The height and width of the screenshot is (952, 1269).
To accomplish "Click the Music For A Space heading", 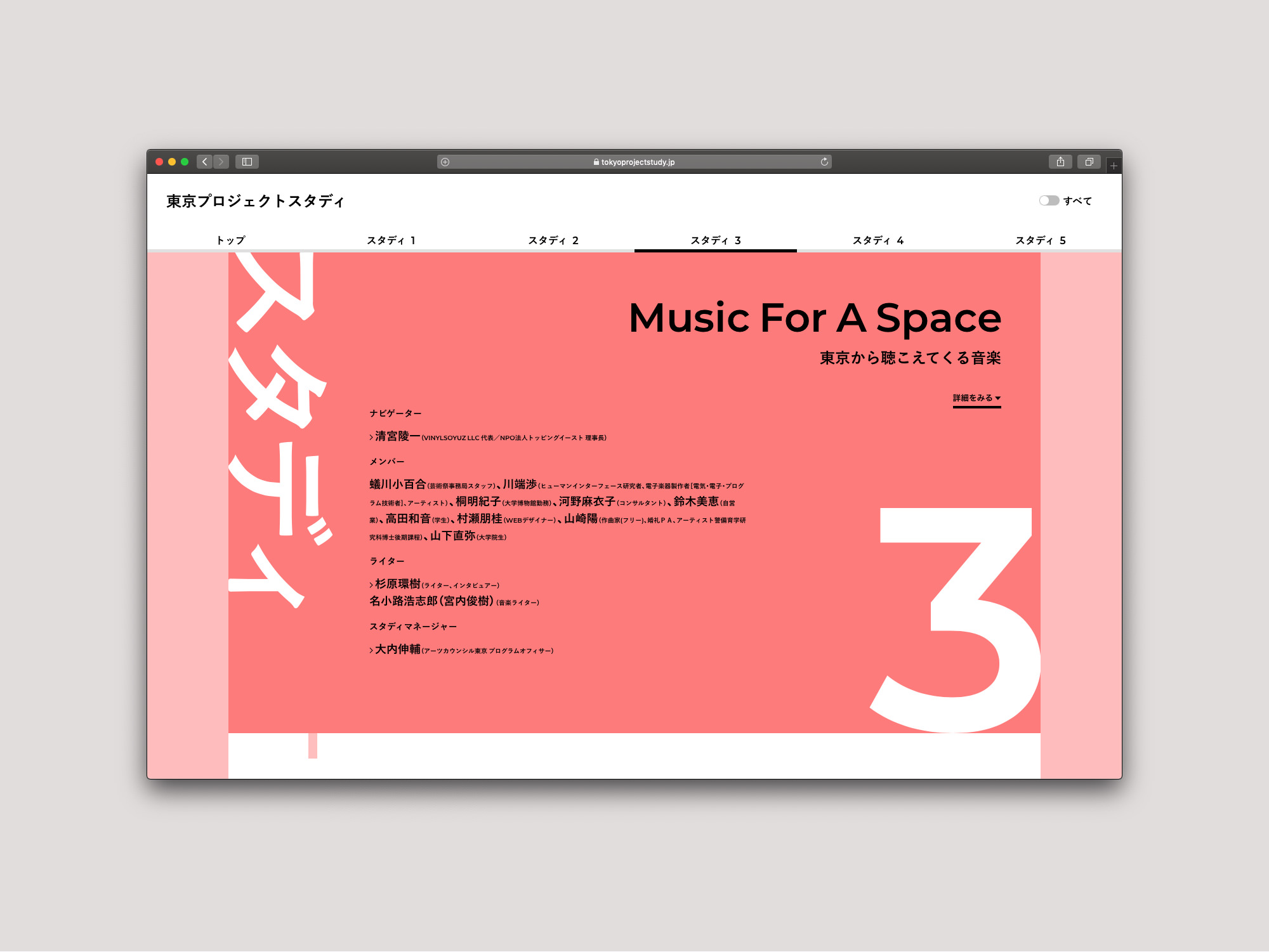I will tap(814, 318).
